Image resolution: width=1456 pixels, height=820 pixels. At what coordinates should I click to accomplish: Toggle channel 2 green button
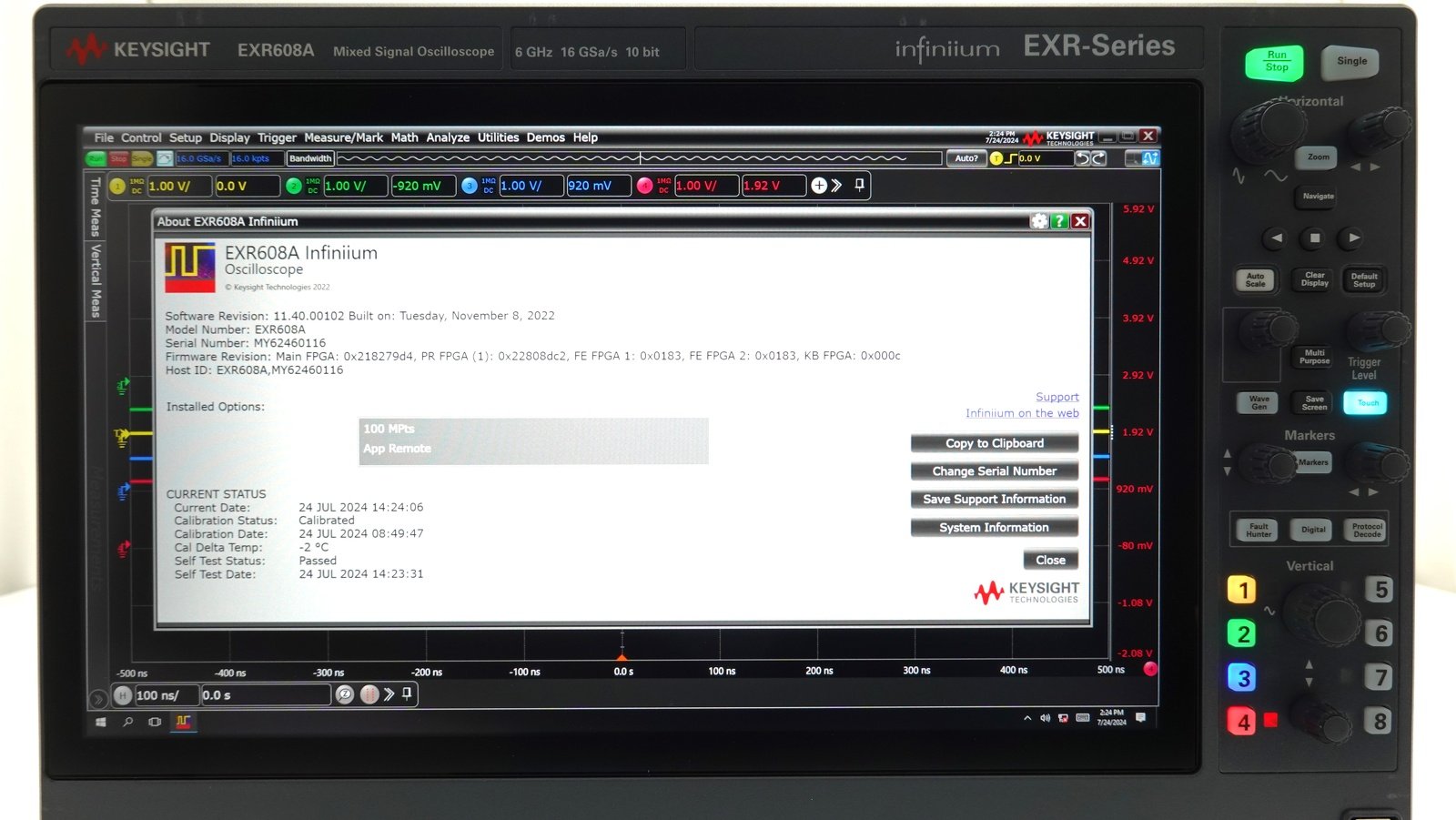click(293, 186)
